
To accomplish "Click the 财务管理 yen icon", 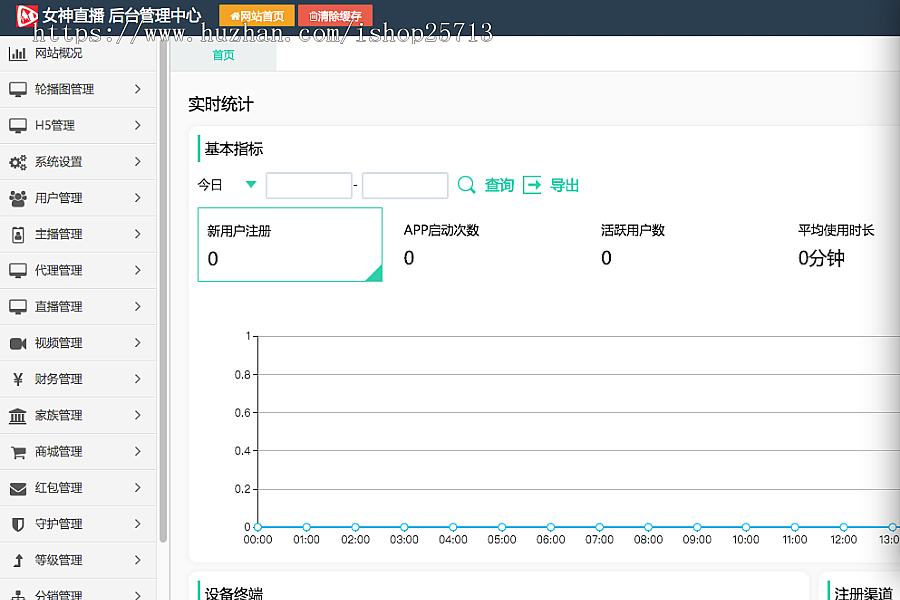I will pos(18,379).
